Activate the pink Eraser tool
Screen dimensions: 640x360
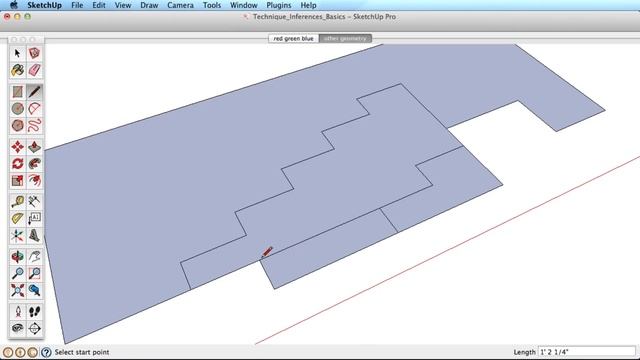(34, 70)
